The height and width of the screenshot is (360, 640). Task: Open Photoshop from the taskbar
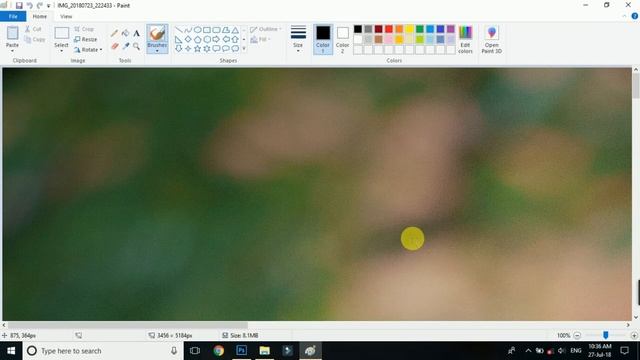pos(241,351)
